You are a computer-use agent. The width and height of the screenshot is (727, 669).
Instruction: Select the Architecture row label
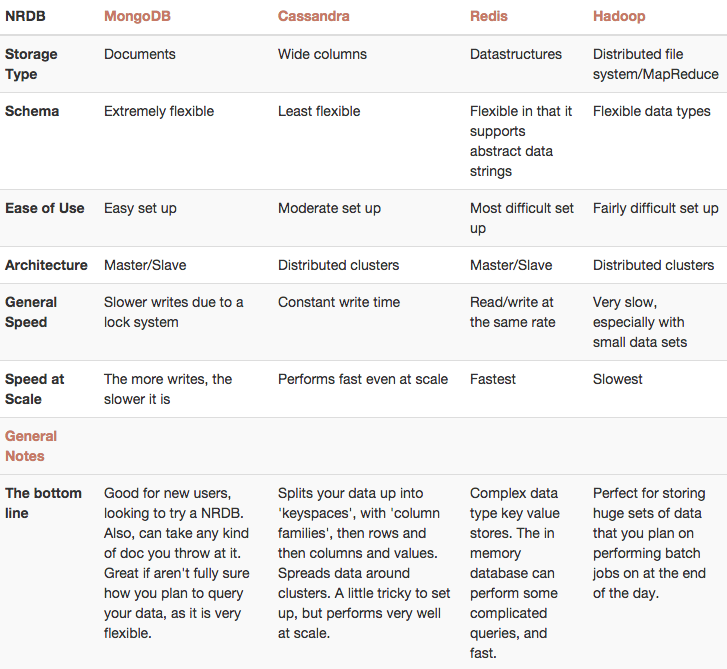click(x=46, y=265)
